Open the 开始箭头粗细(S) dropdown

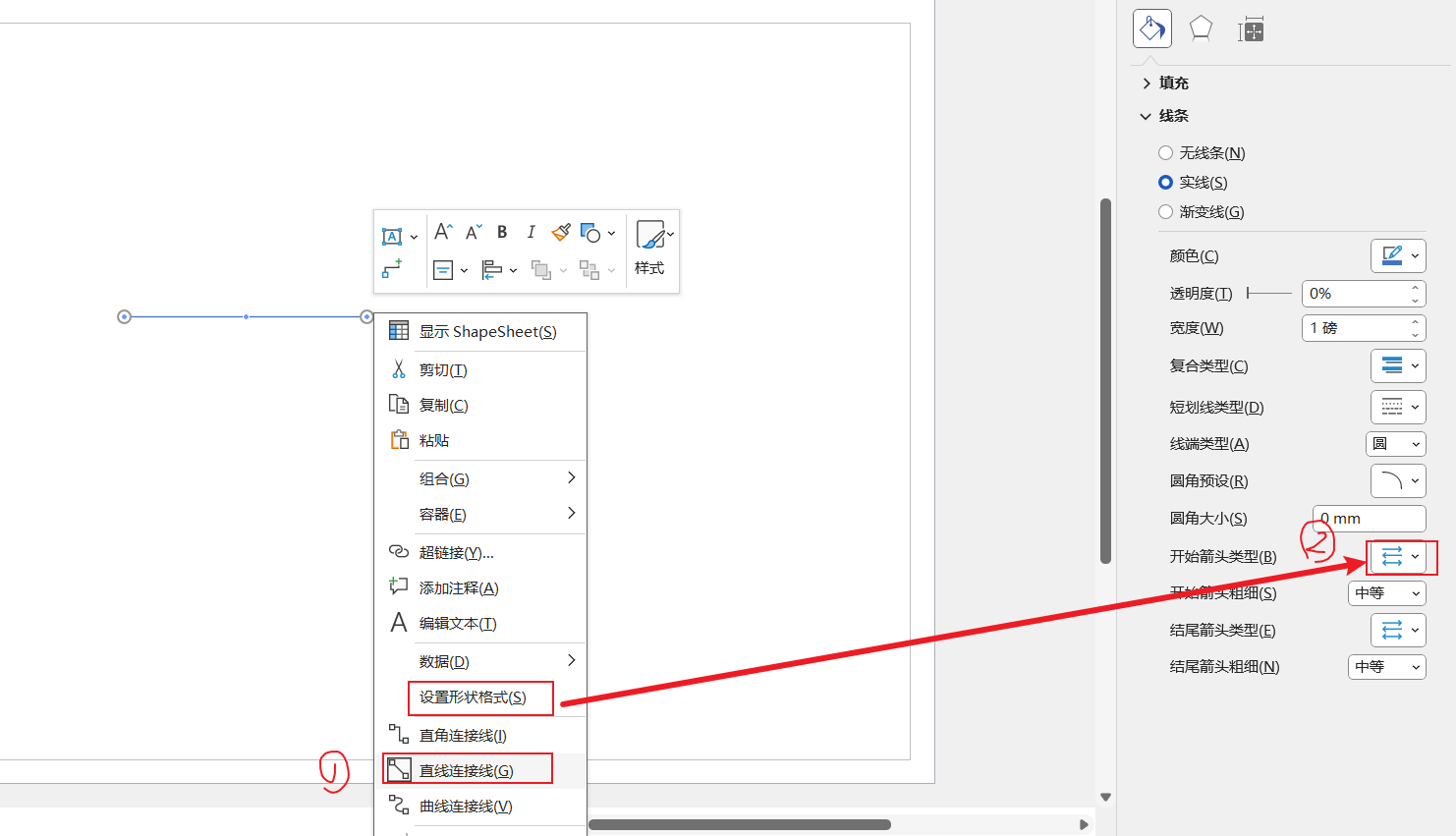pos(1386,593)
